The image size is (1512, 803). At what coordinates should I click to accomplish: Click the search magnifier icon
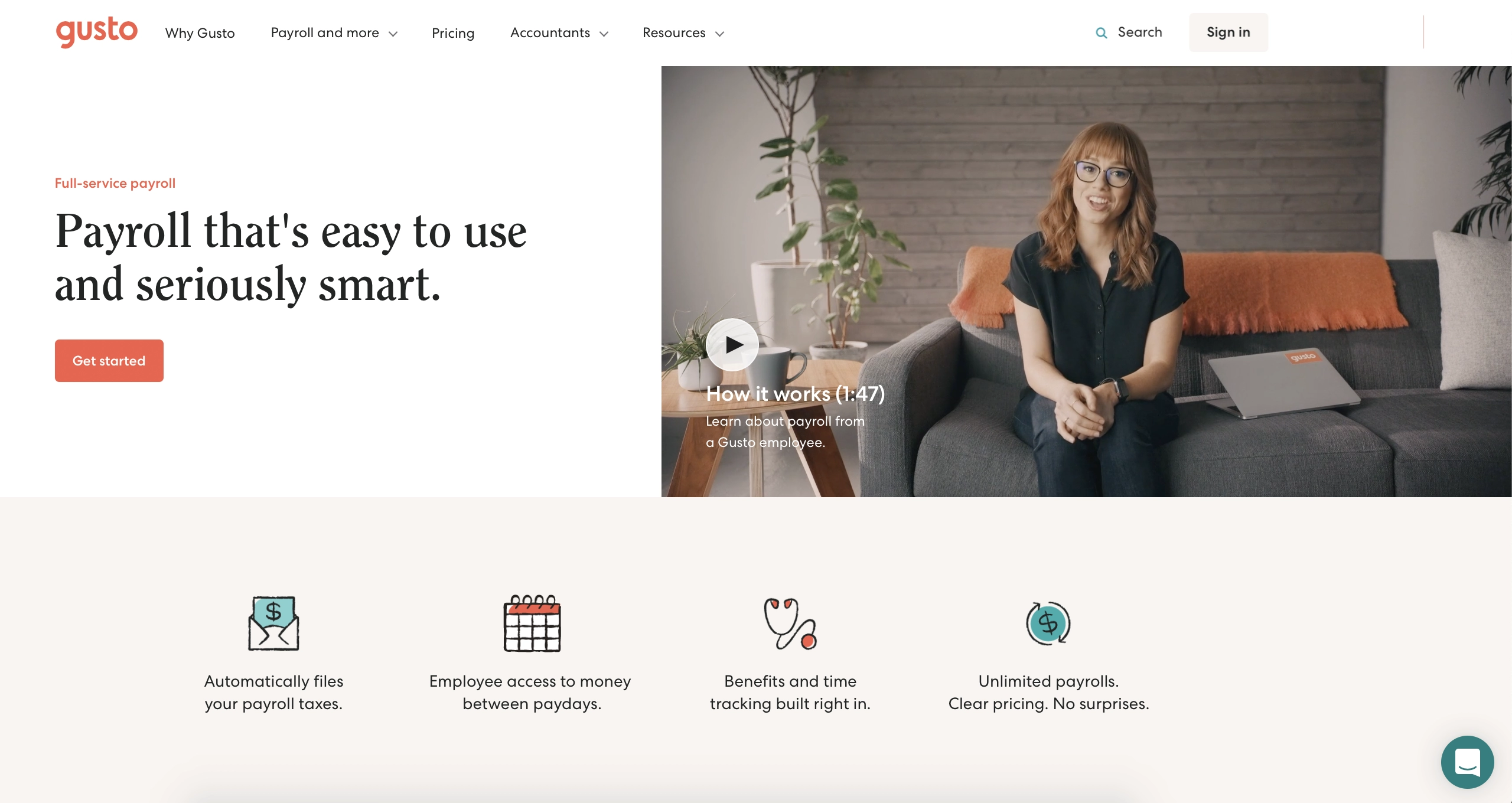pos(1101,33)
